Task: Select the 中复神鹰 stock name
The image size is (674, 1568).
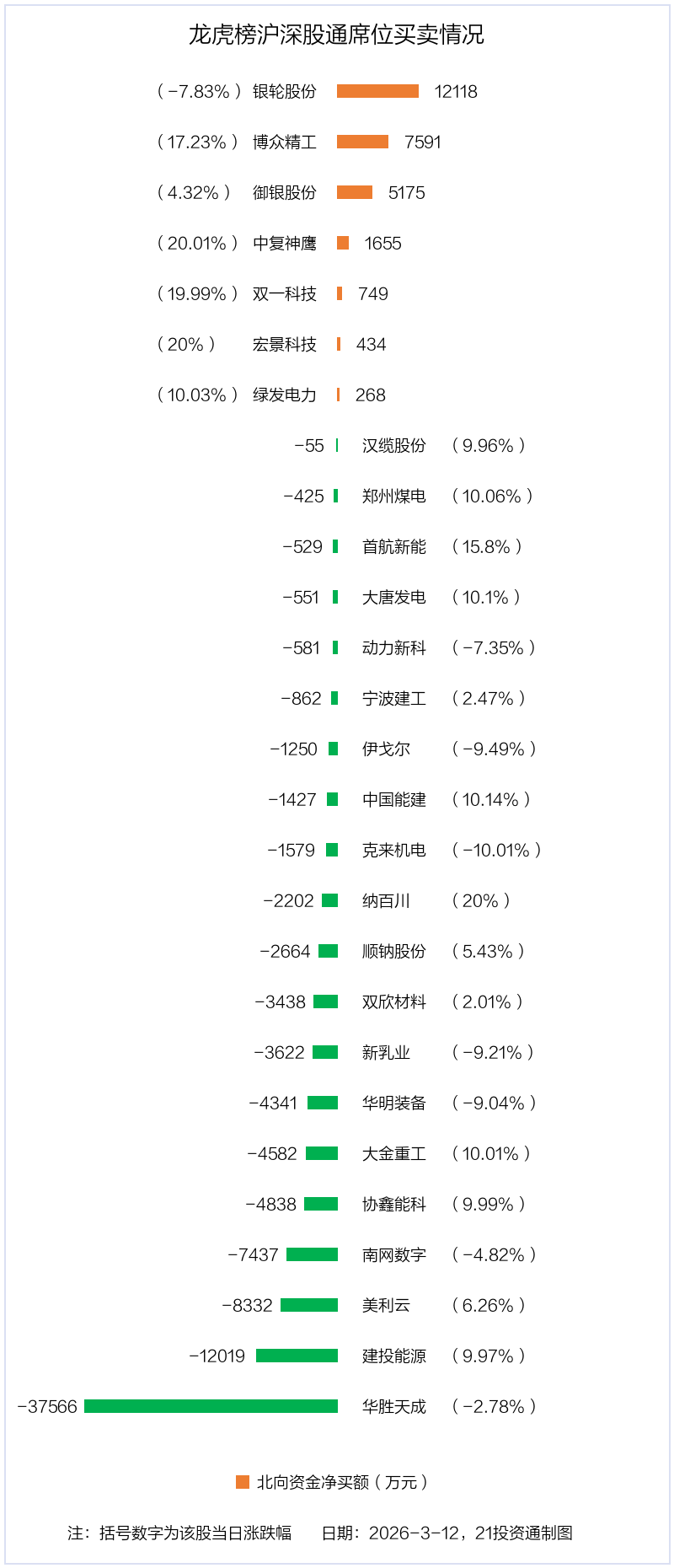Action: (285, 243)
